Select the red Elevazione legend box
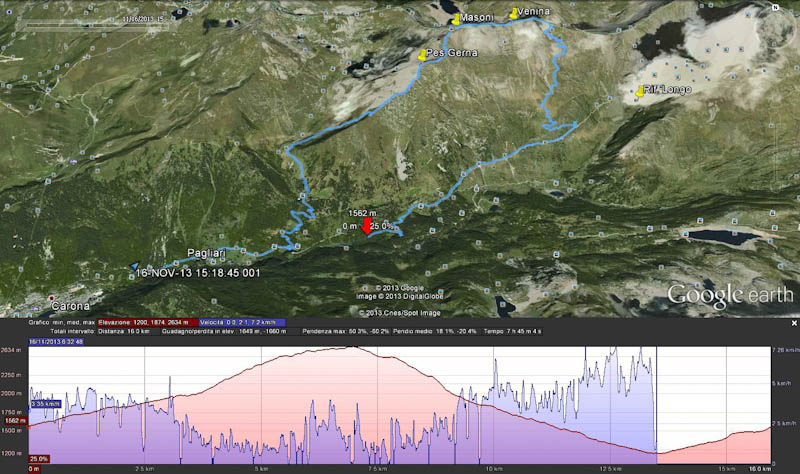Viewport: 800px width, 474px height. click(147, 322)
